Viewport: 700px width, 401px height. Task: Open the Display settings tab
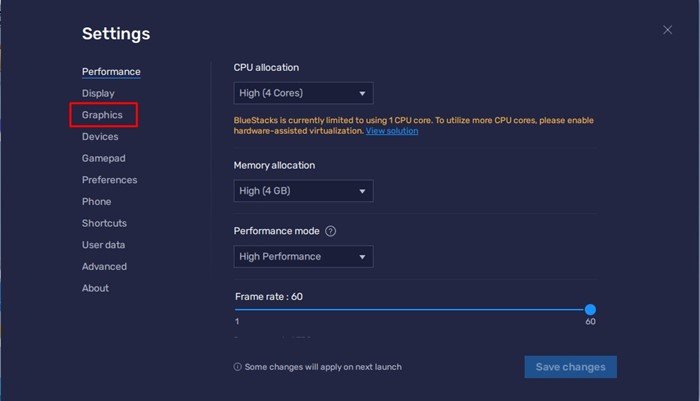pyautogui.click(x=98, y=93)
